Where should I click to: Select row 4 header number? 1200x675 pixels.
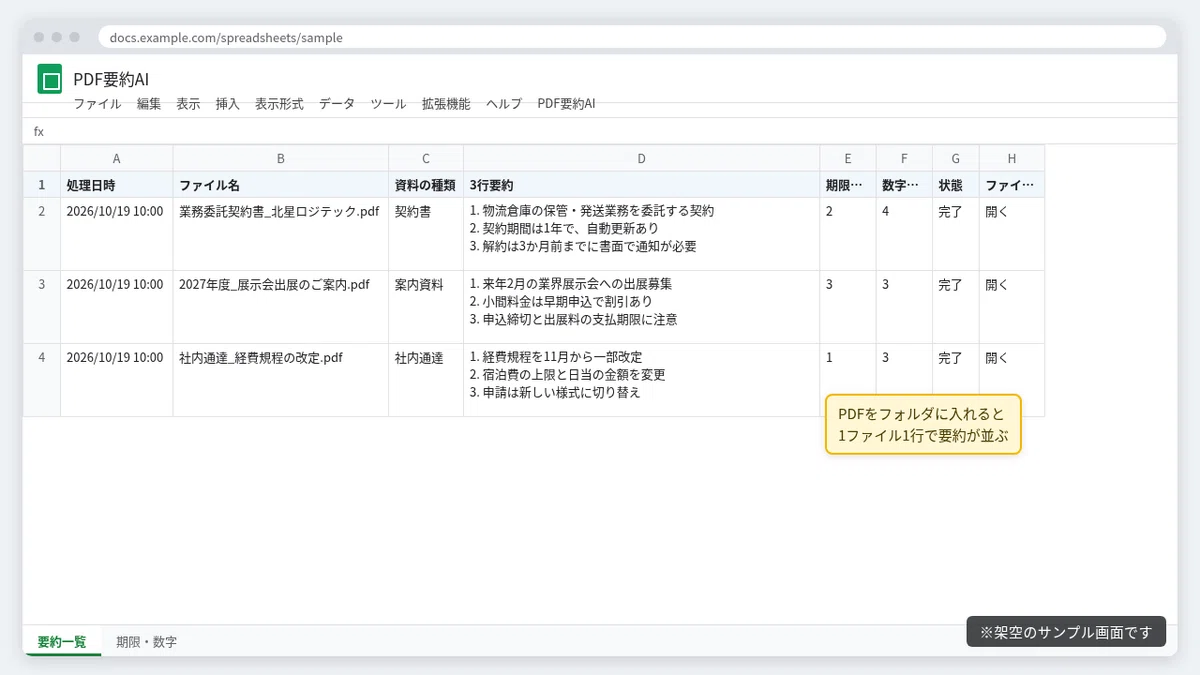pos(42,380)
